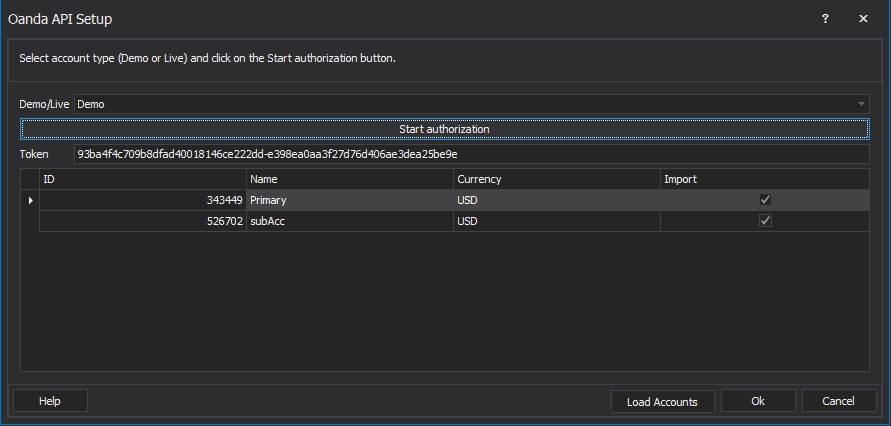Select account ID 526702 cell
891x426 pixels.
coord(143,221)
